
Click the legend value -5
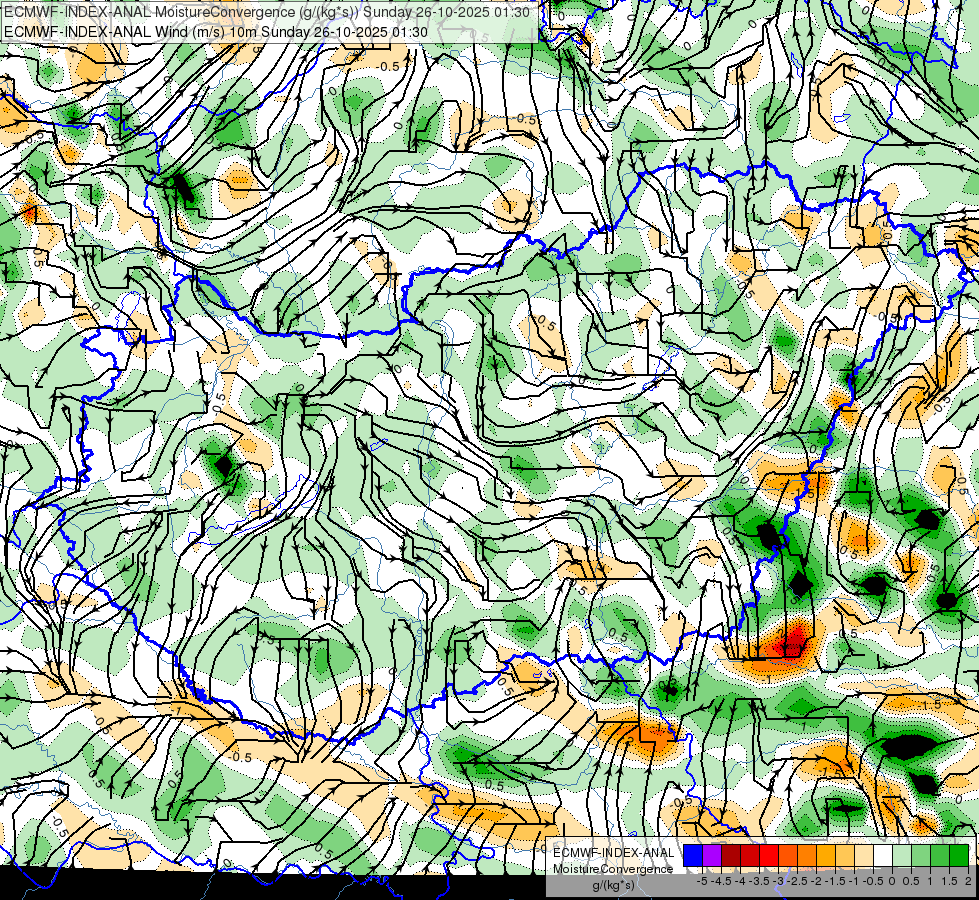tap(702, 881)
